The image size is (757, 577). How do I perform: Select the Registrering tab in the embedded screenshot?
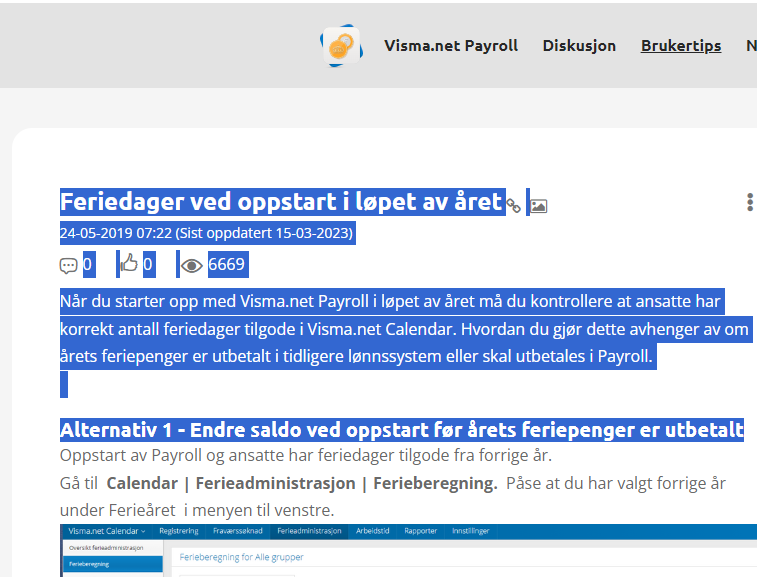pos(179,531)
